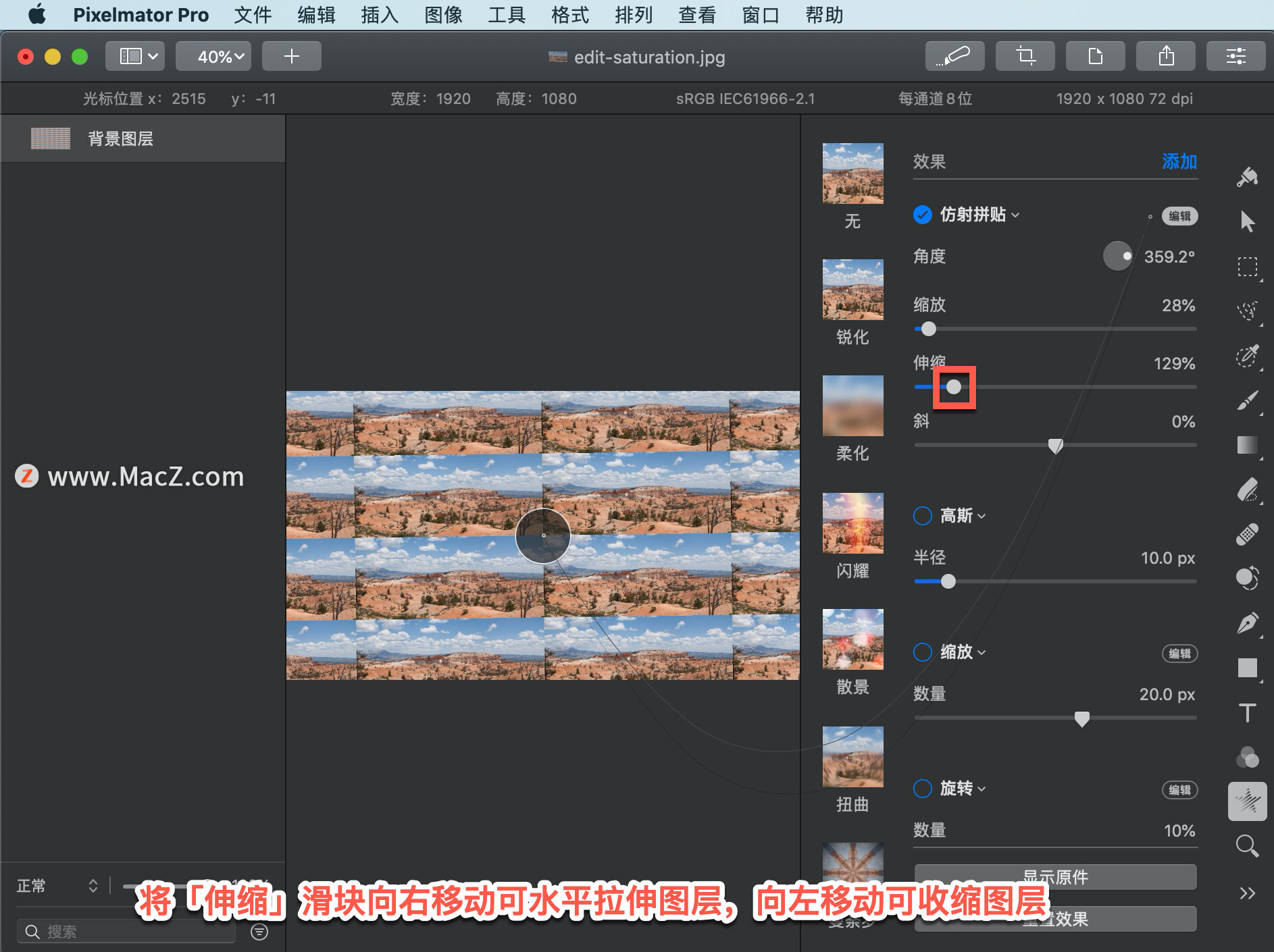Click the 搜索 layers search field
Image resolution: width=1274 pixels, height=952 pixels.
(126, 932)
